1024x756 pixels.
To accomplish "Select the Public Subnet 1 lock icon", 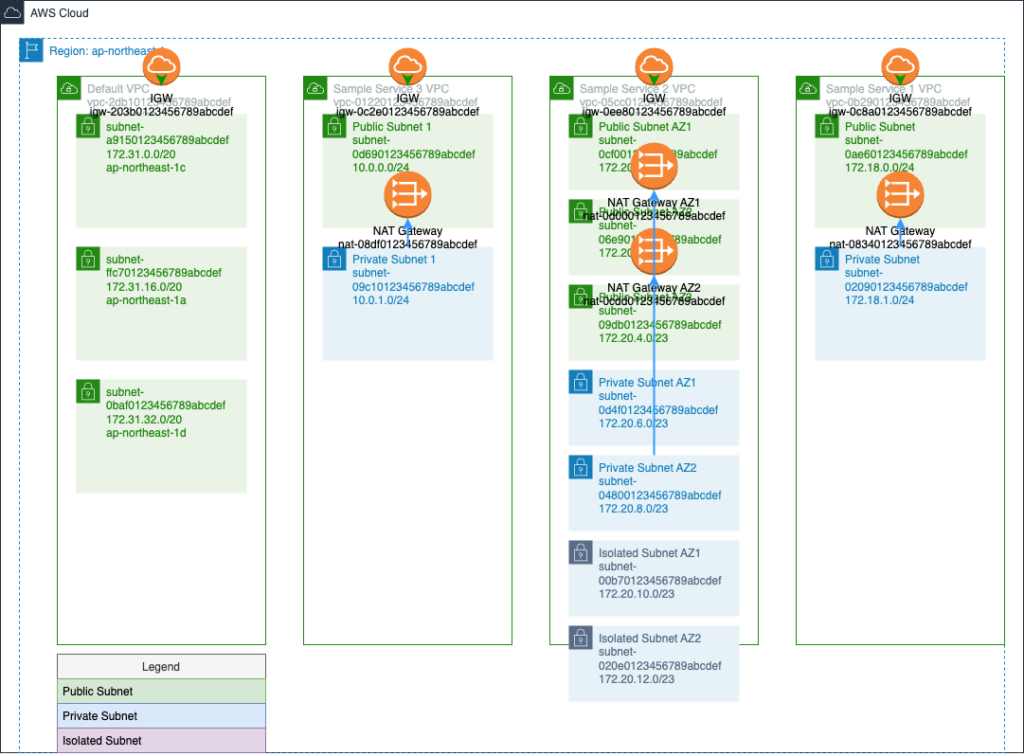I will tap(334, 127).
